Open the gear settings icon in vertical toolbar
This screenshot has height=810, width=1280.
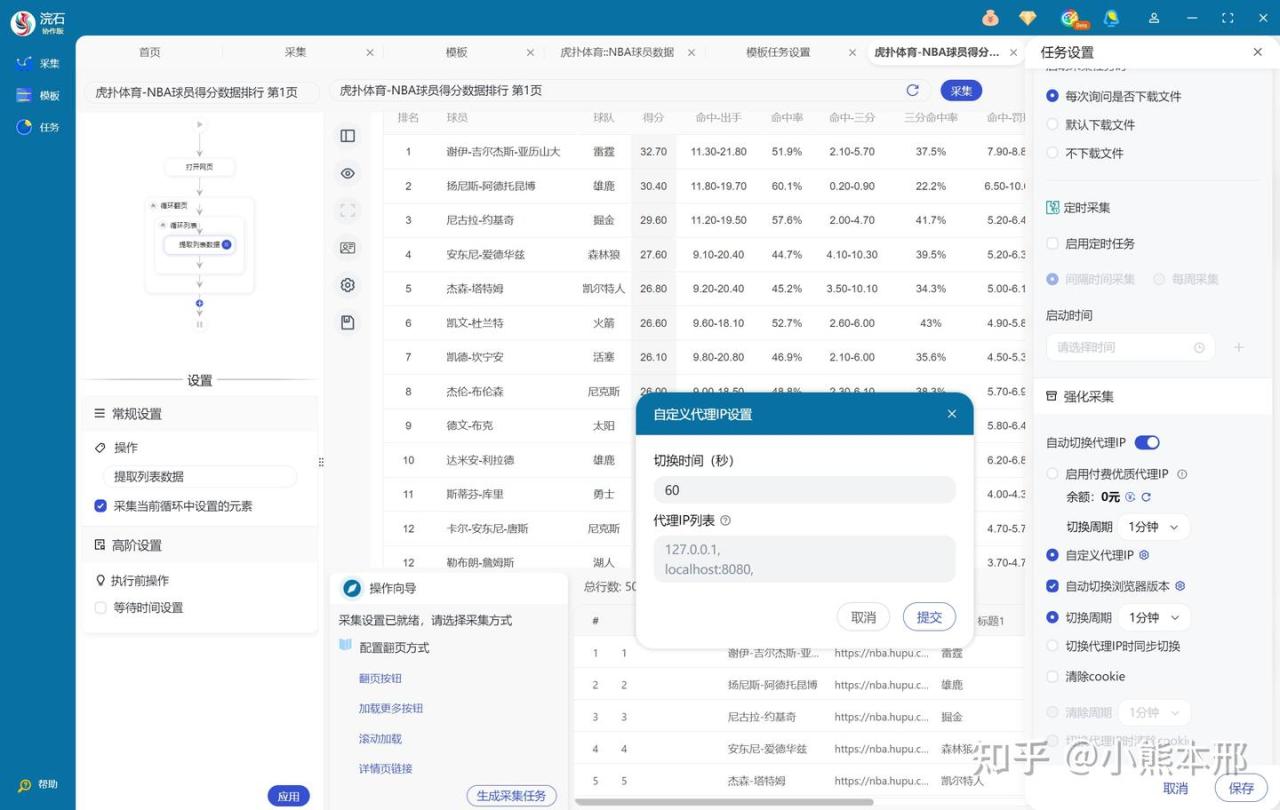pyautogui.click(x=348, y=285)
